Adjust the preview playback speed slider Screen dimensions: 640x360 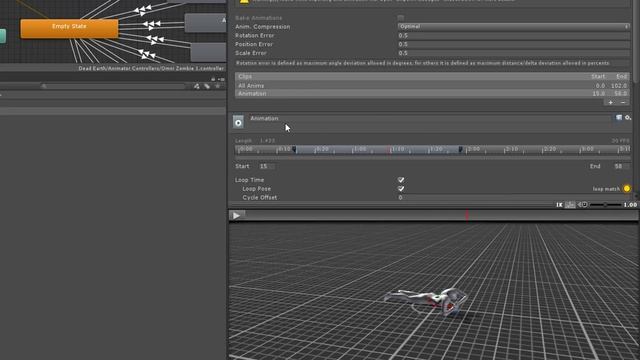click(x=605, y=204)
